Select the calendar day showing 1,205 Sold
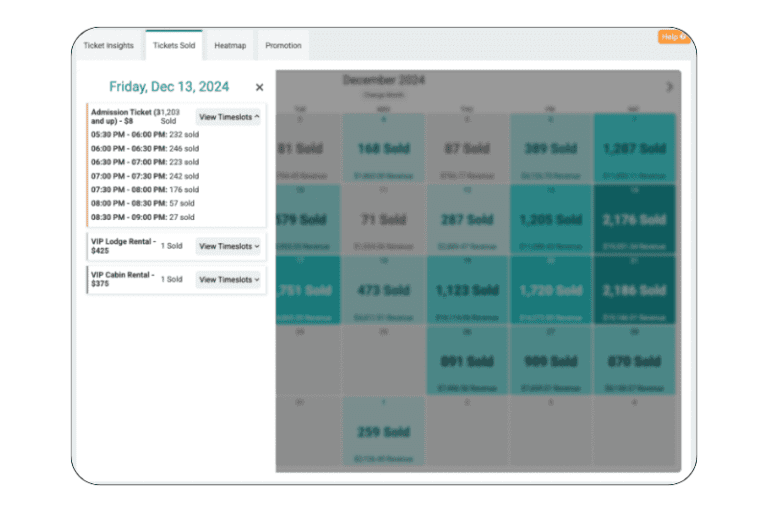Viewport: 768px width, 512px height. (550, 219)
